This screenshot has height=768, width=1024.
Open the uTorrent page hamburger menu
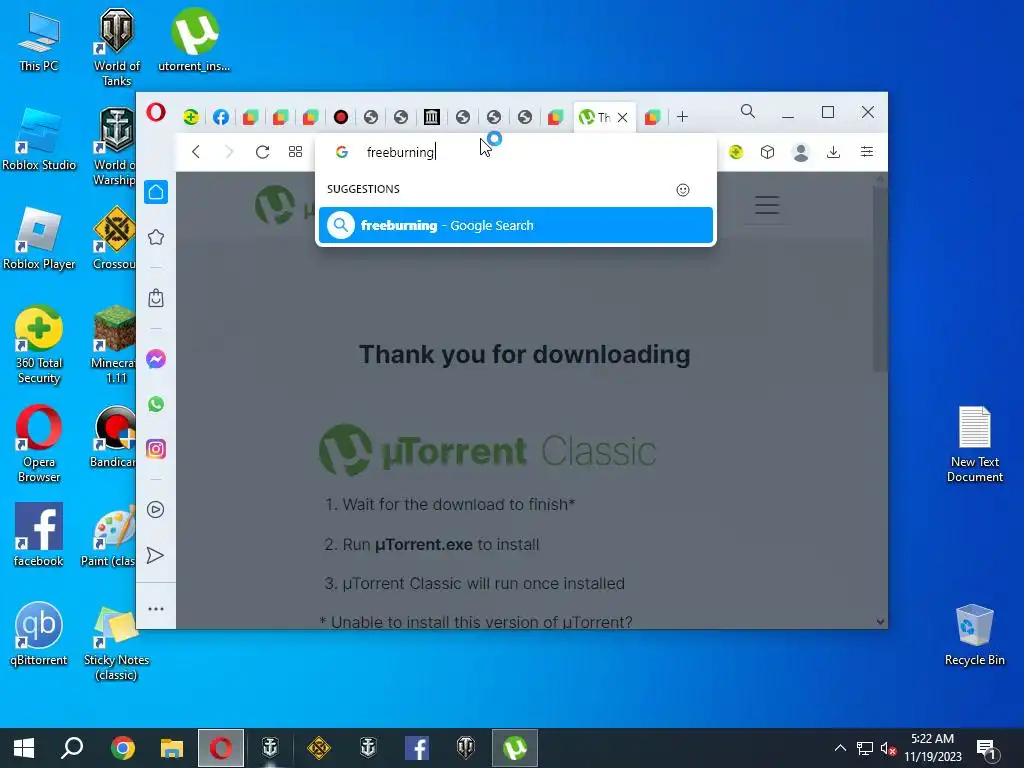click(x=767, y=205)
